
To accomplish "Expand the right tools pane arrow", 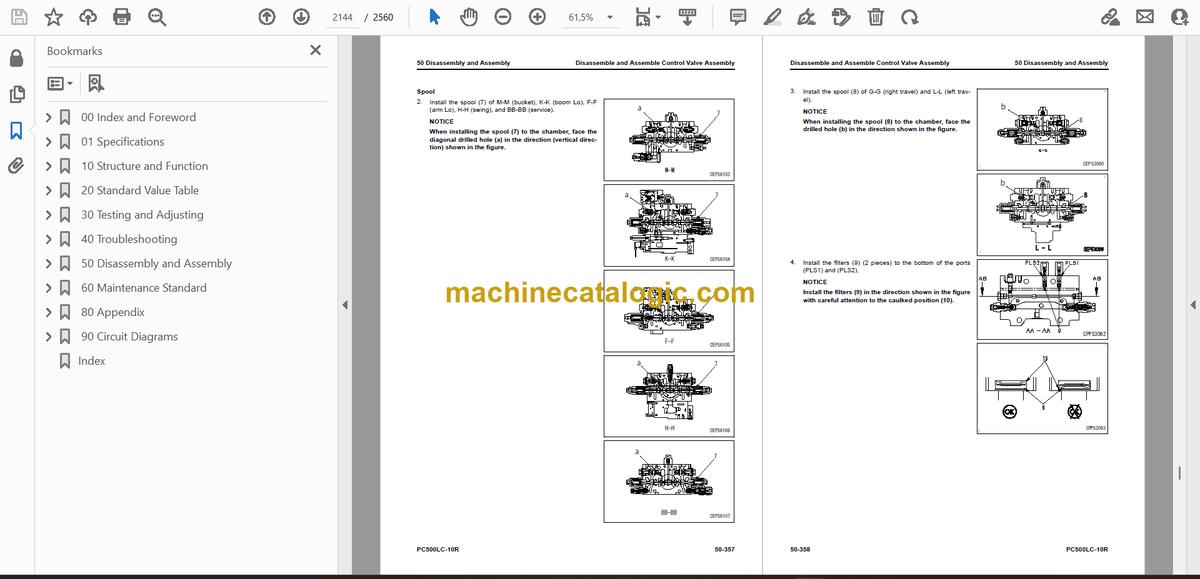I will point(1192,305).
